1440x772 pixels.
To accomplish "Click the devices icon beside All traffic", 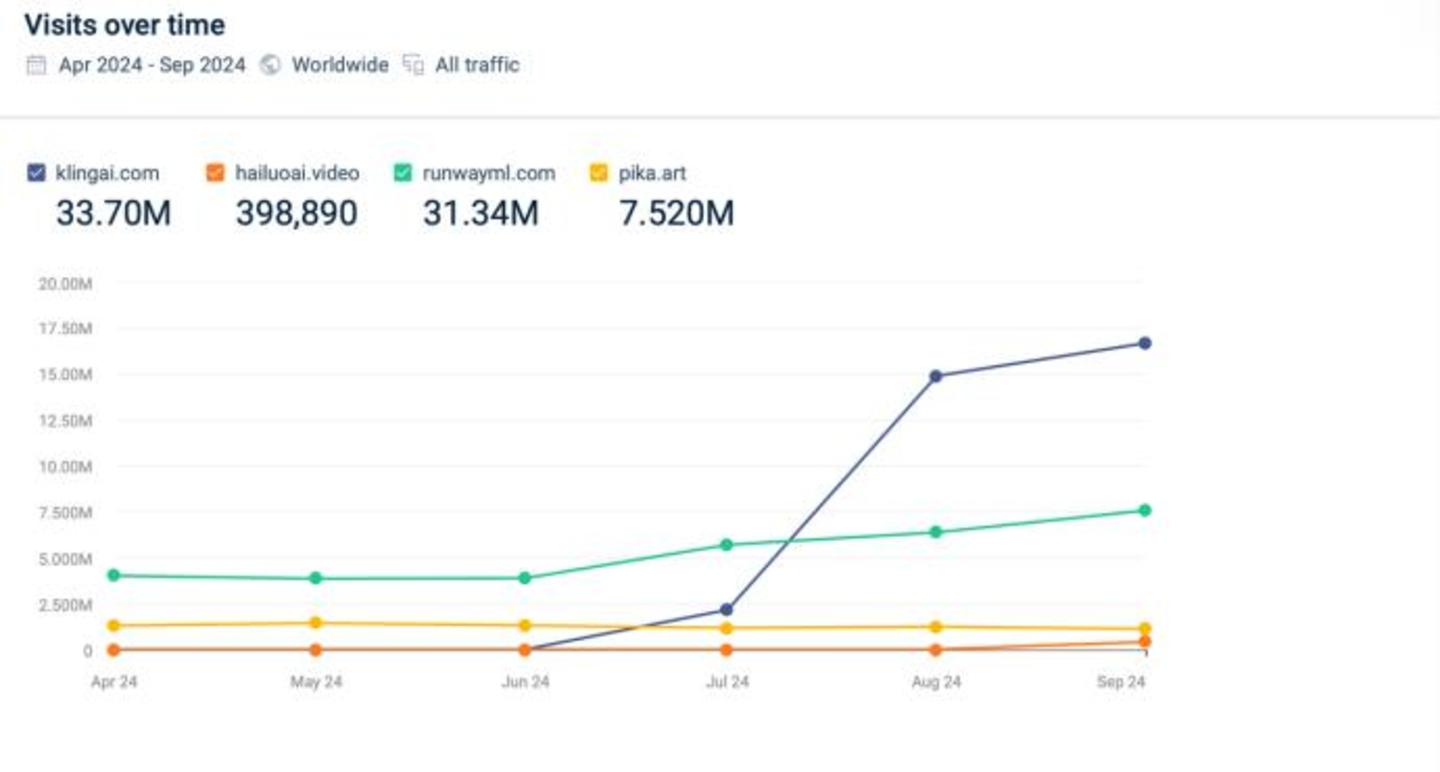I will pyautogui.click(x=413, y=66).
